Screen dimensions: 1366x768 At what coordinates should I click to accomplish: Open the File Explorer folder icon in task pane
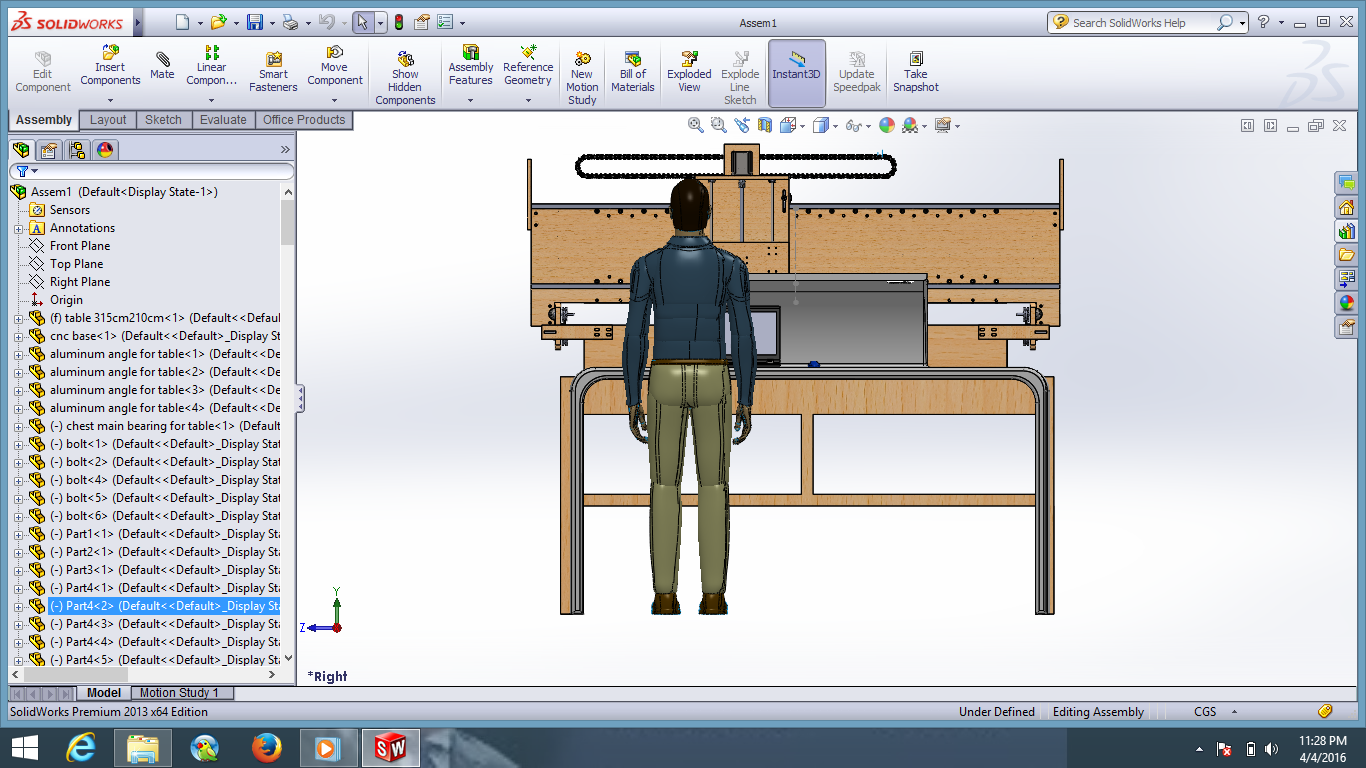[x=1347, y=255]
